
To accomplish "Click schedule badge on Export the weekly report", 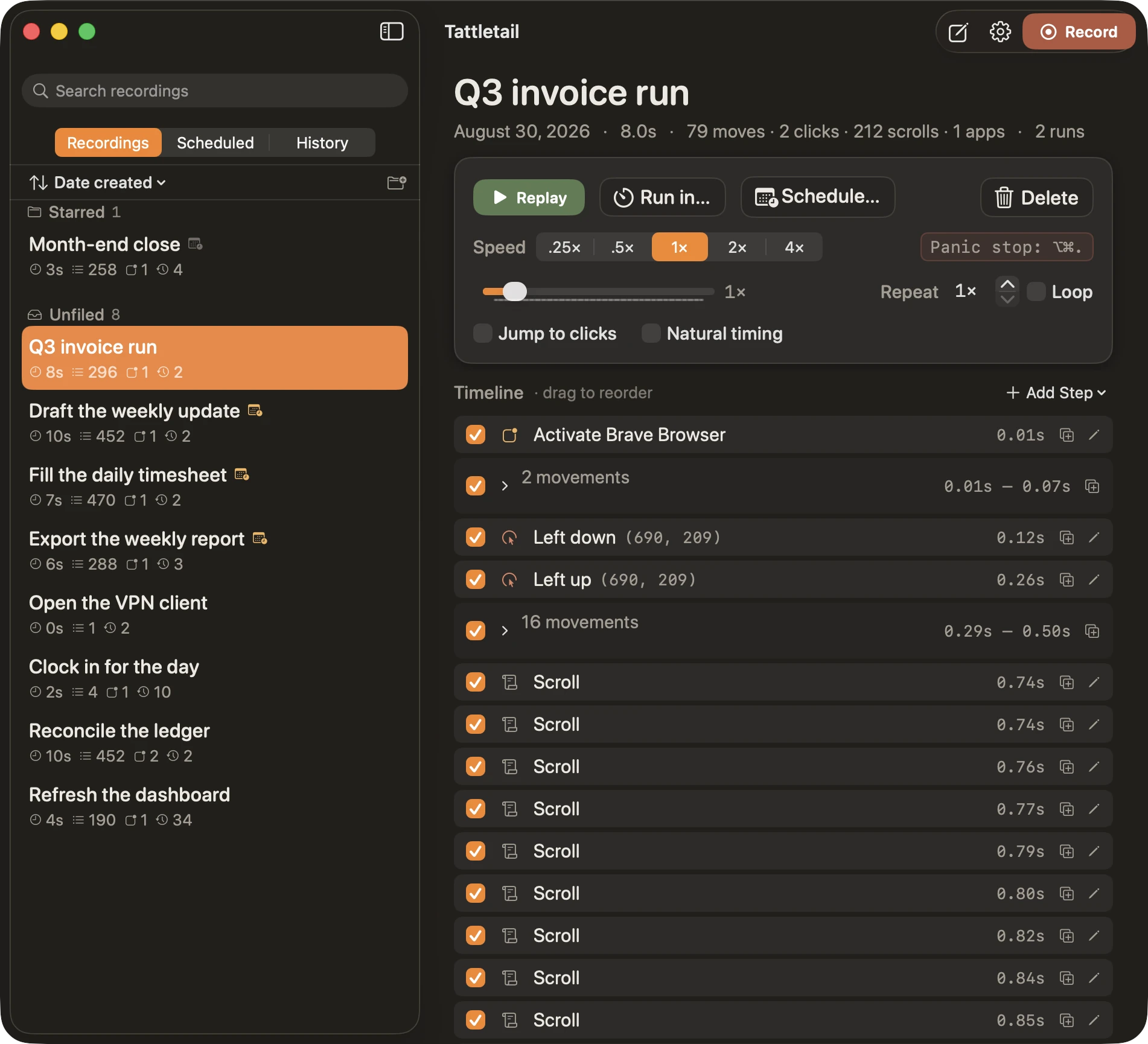I will coord(260,538).
